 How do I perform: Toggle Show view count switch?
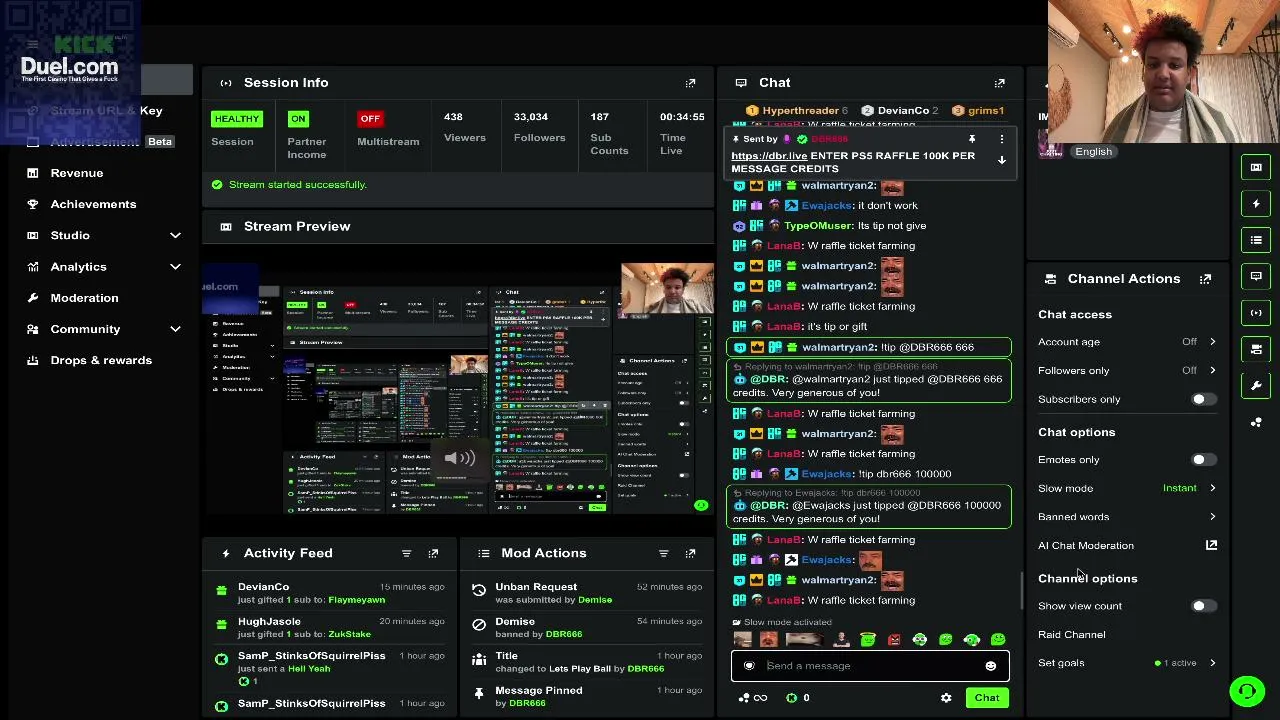[1203, 606]
